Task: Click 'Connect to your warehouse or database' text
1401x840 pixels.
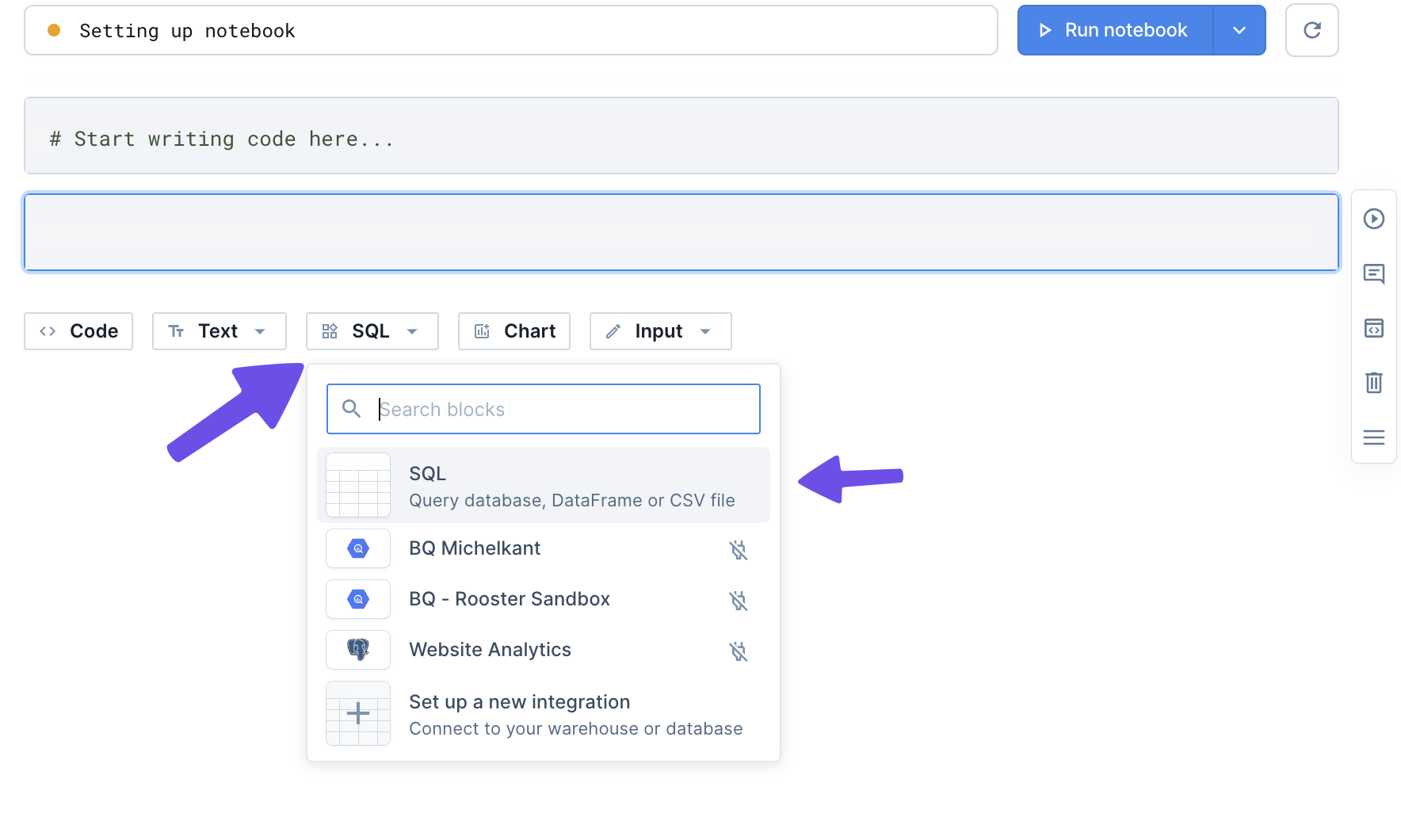Action: click(x=576, y=728)
